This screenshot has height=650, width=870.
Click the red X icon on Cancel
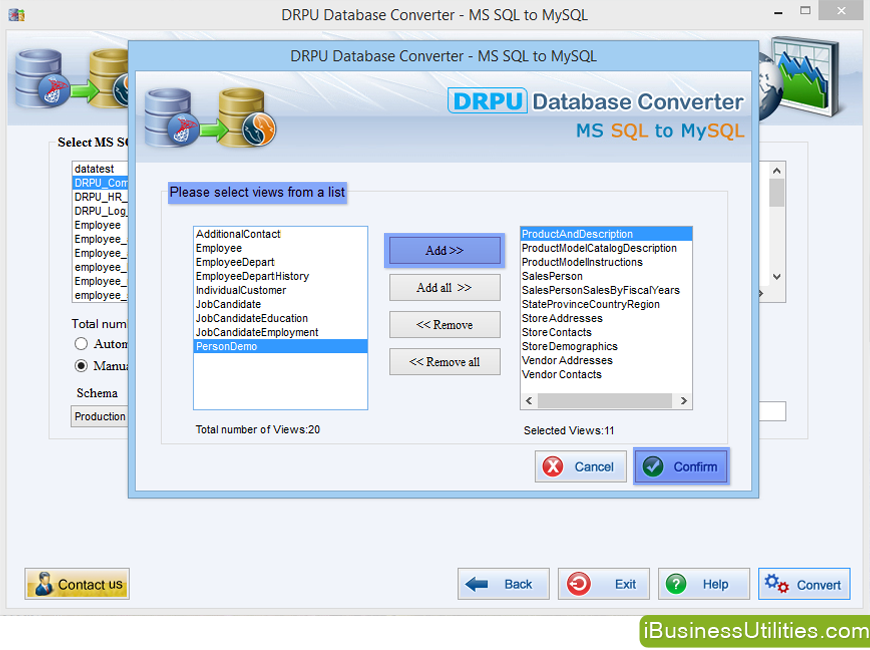tap(553, 467)
